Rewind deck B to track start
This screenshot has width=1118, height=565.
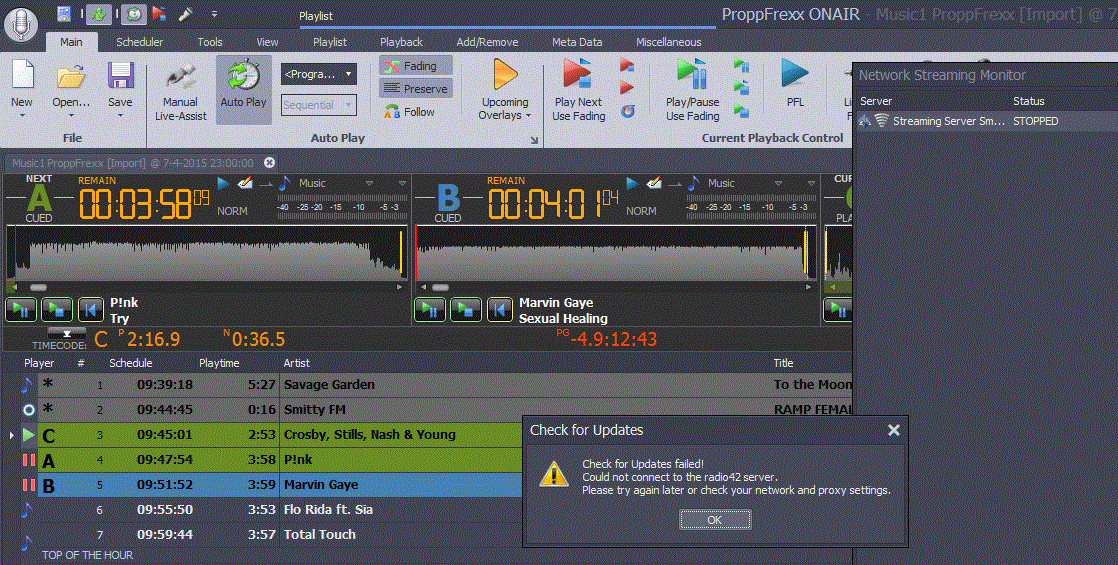[x=500, y=310]
